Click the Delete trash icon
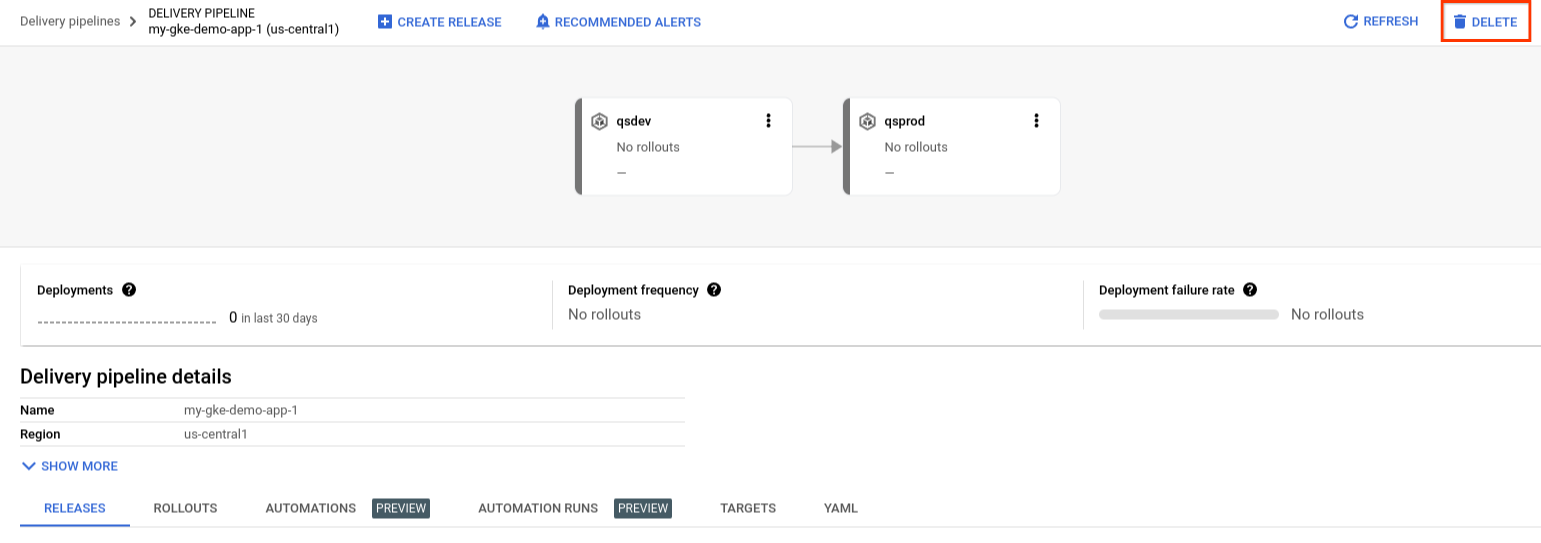Image resolution: width=1541 pixels, height=543 pixels. tap(1460, 22)
